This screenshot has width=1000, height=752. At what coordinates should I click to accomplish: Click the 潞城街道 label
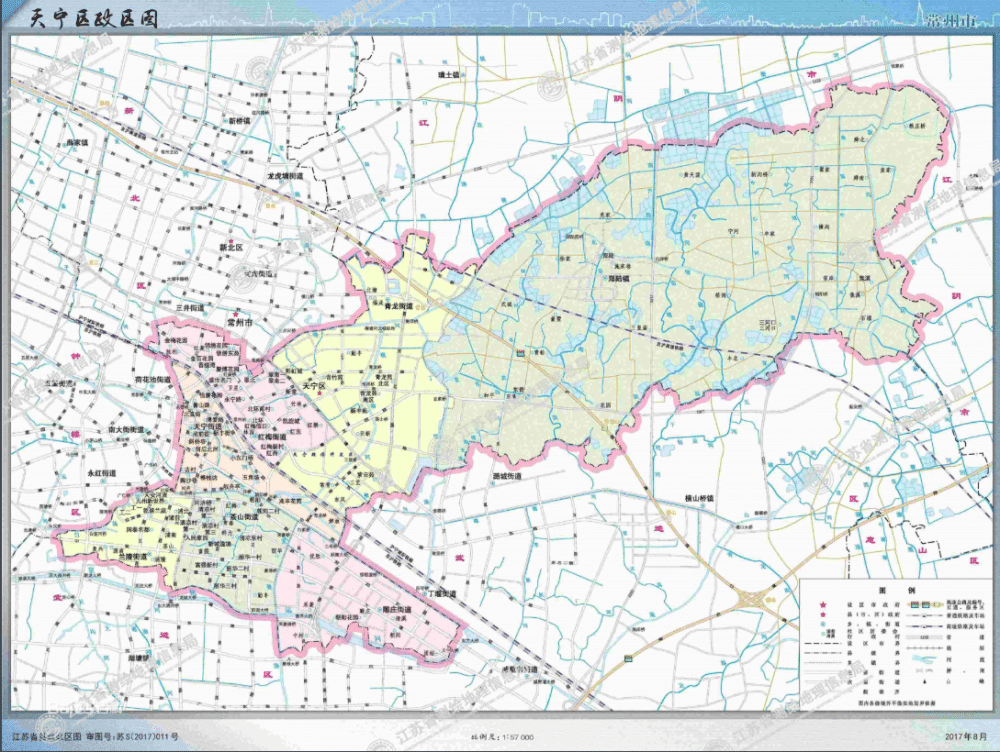click(507, 476)
